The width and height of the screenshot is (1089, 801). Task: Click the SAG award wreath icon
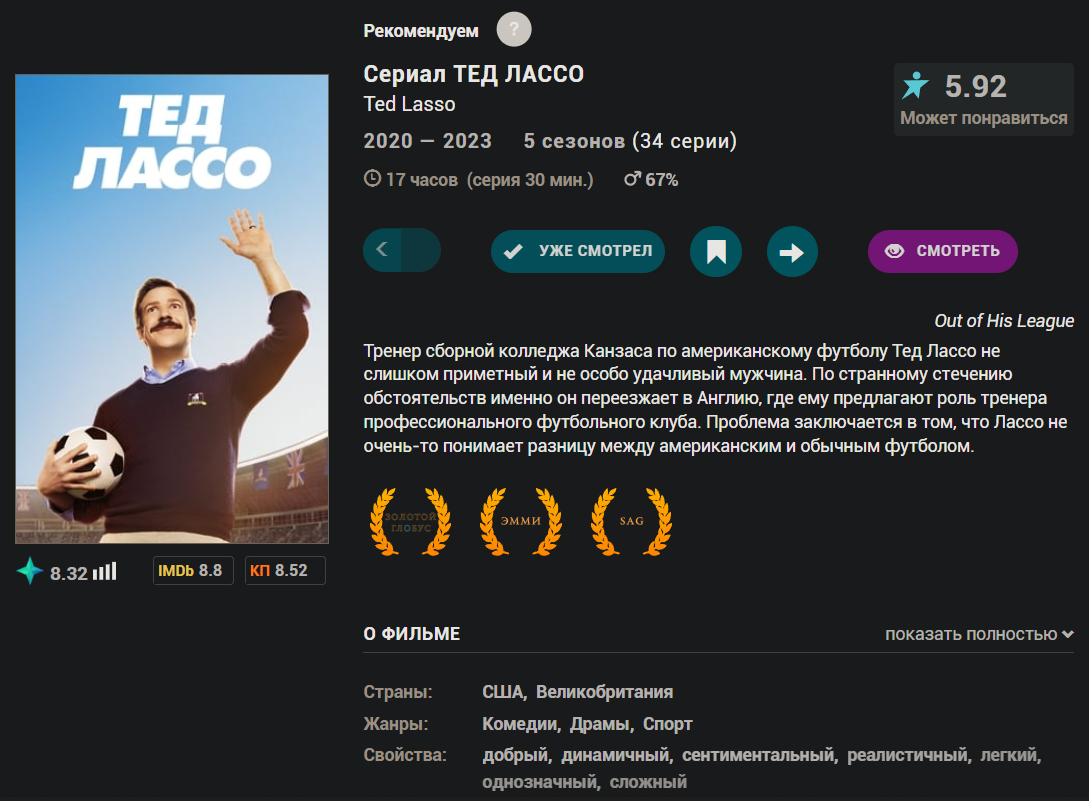(x=631, y=521)
